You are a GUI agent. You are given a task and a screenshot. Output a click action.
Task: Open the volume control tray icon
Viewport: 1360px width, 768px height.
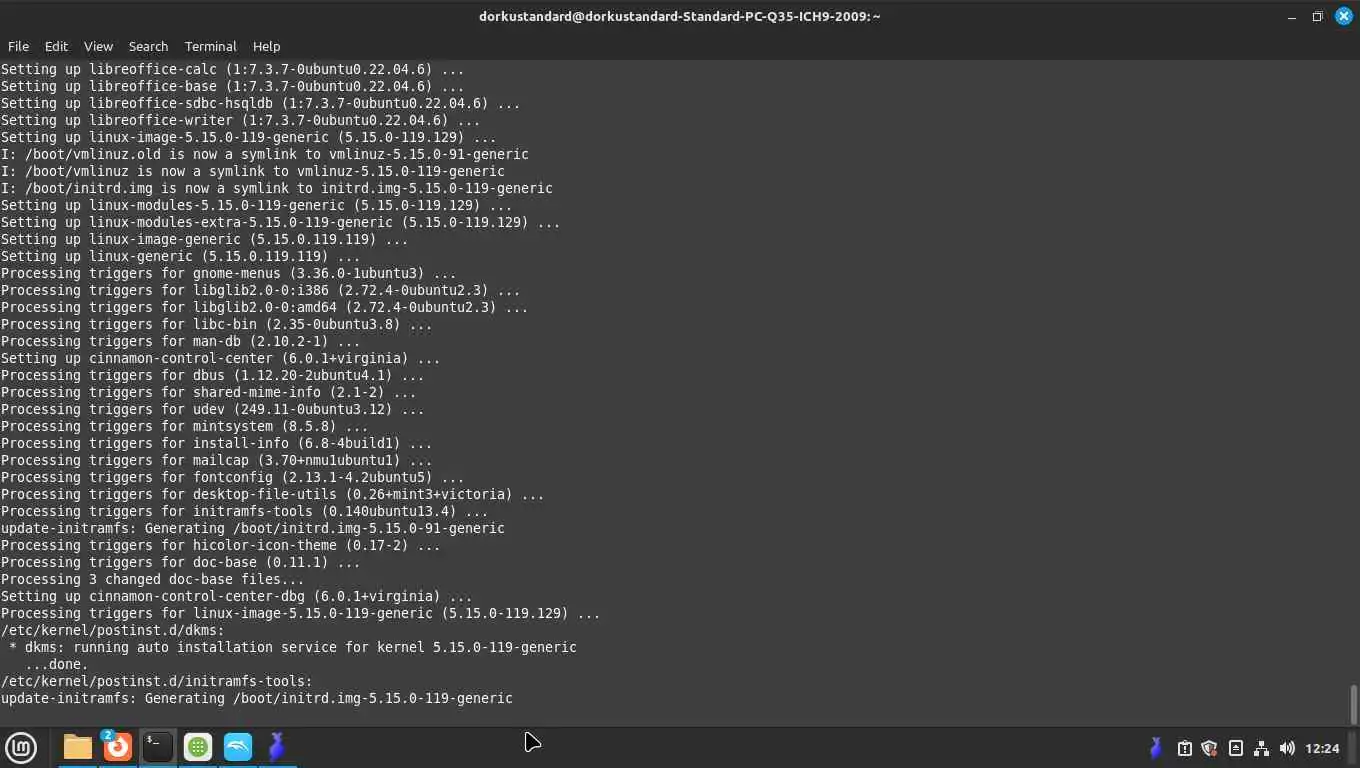[1287, 748]
